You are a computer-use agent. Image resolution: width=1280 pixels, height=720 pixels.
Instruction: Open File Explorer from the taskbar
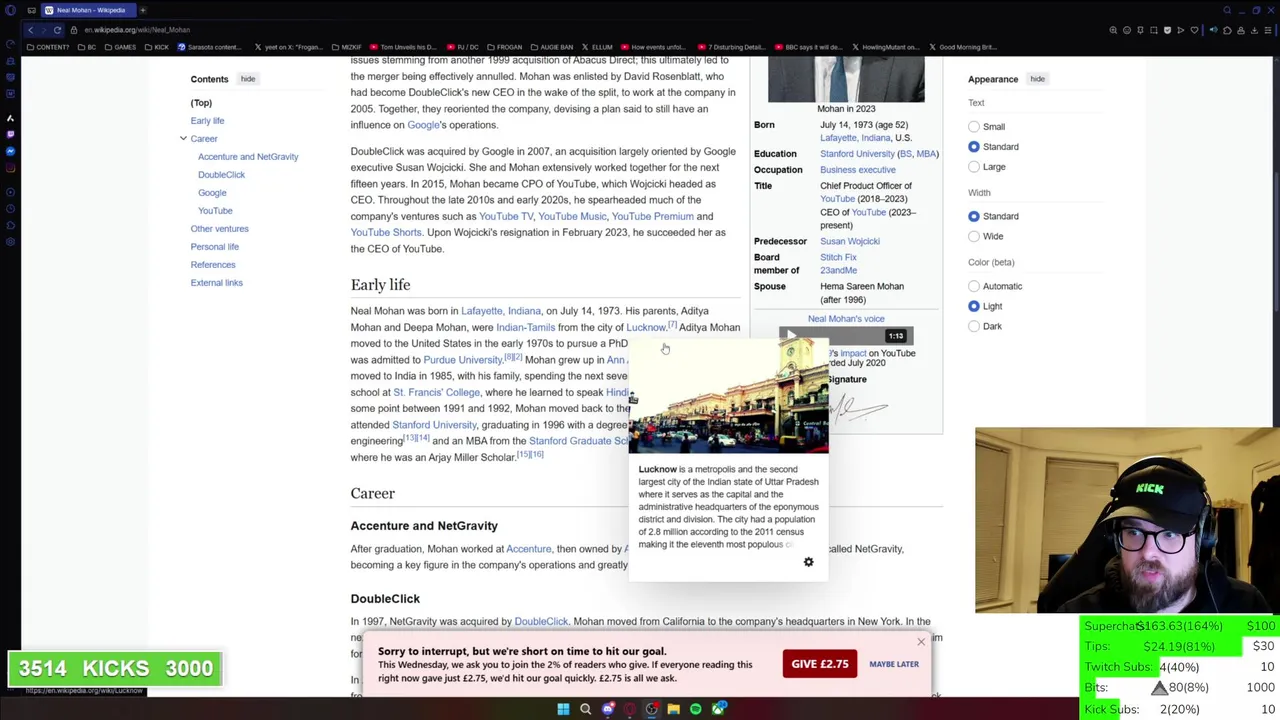pyautogui.click(x=674, y=709)
